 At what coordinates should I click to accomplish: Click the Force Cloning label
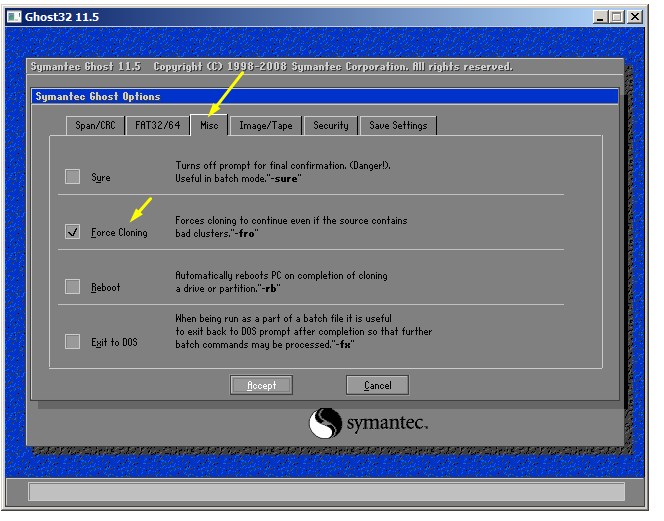point(119,233)
